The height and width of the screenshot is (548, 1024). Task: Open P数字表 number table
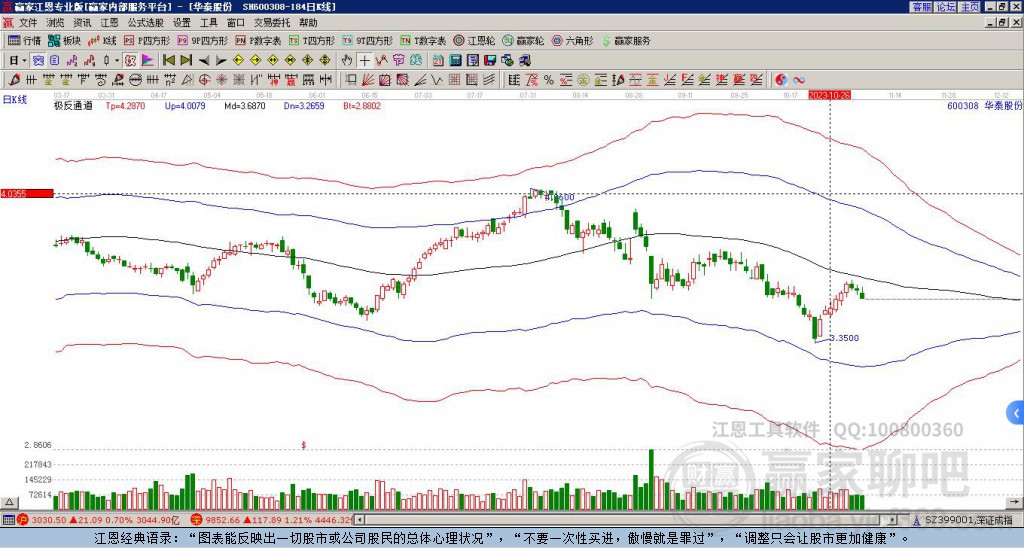point(258,40)
